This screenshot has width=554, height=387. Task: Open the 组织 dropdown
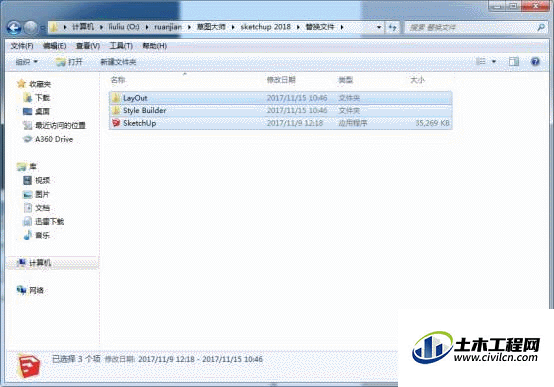(x=26, y=62)
